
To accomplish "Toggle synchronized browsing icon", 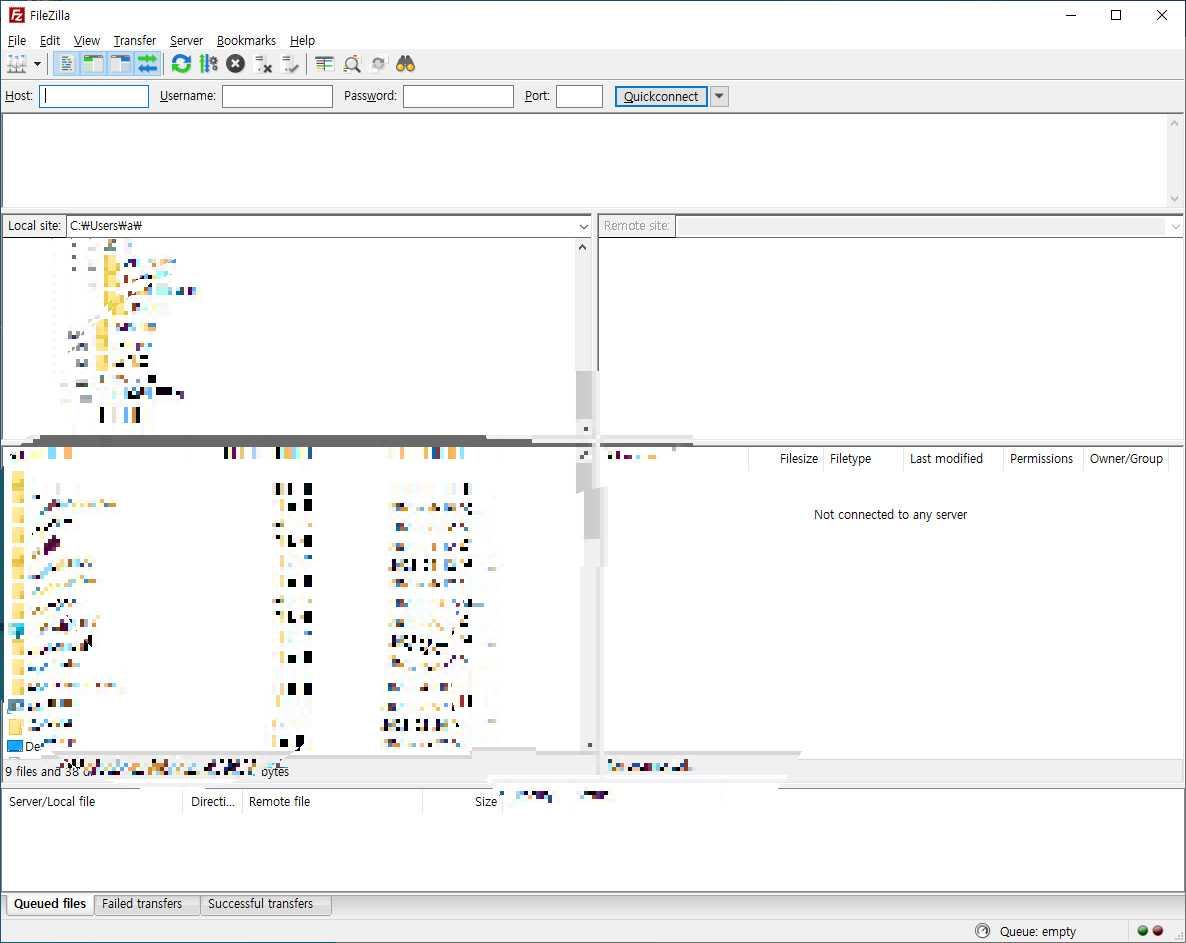I will [379, 64].
